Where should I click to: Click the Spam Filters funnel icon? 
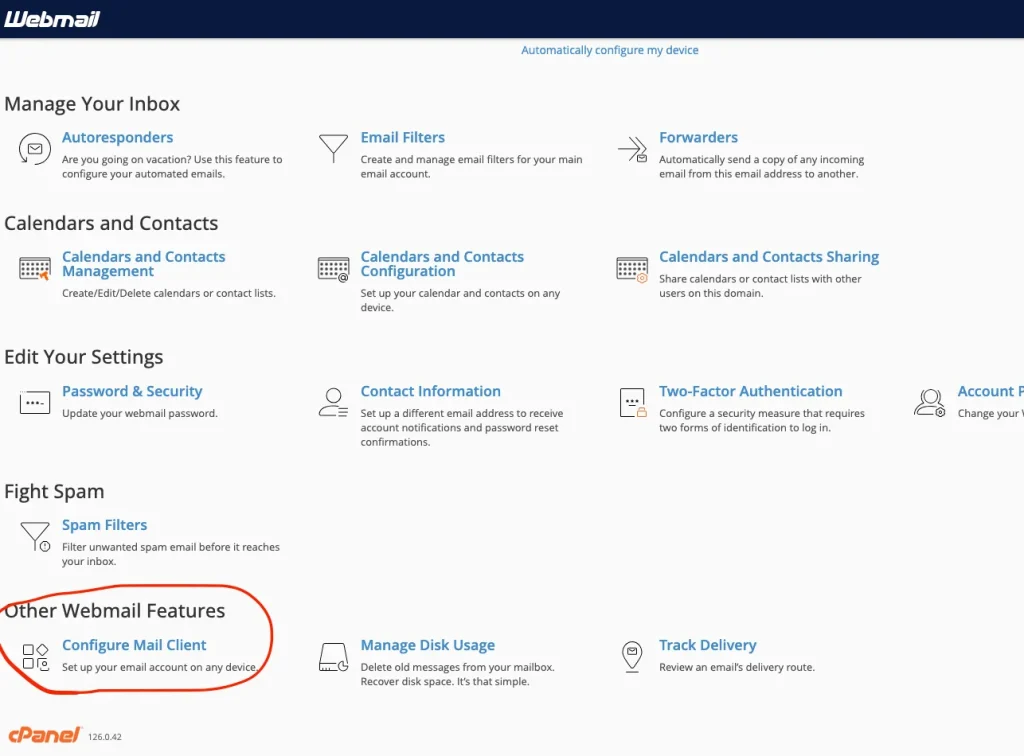coord(35,537)
